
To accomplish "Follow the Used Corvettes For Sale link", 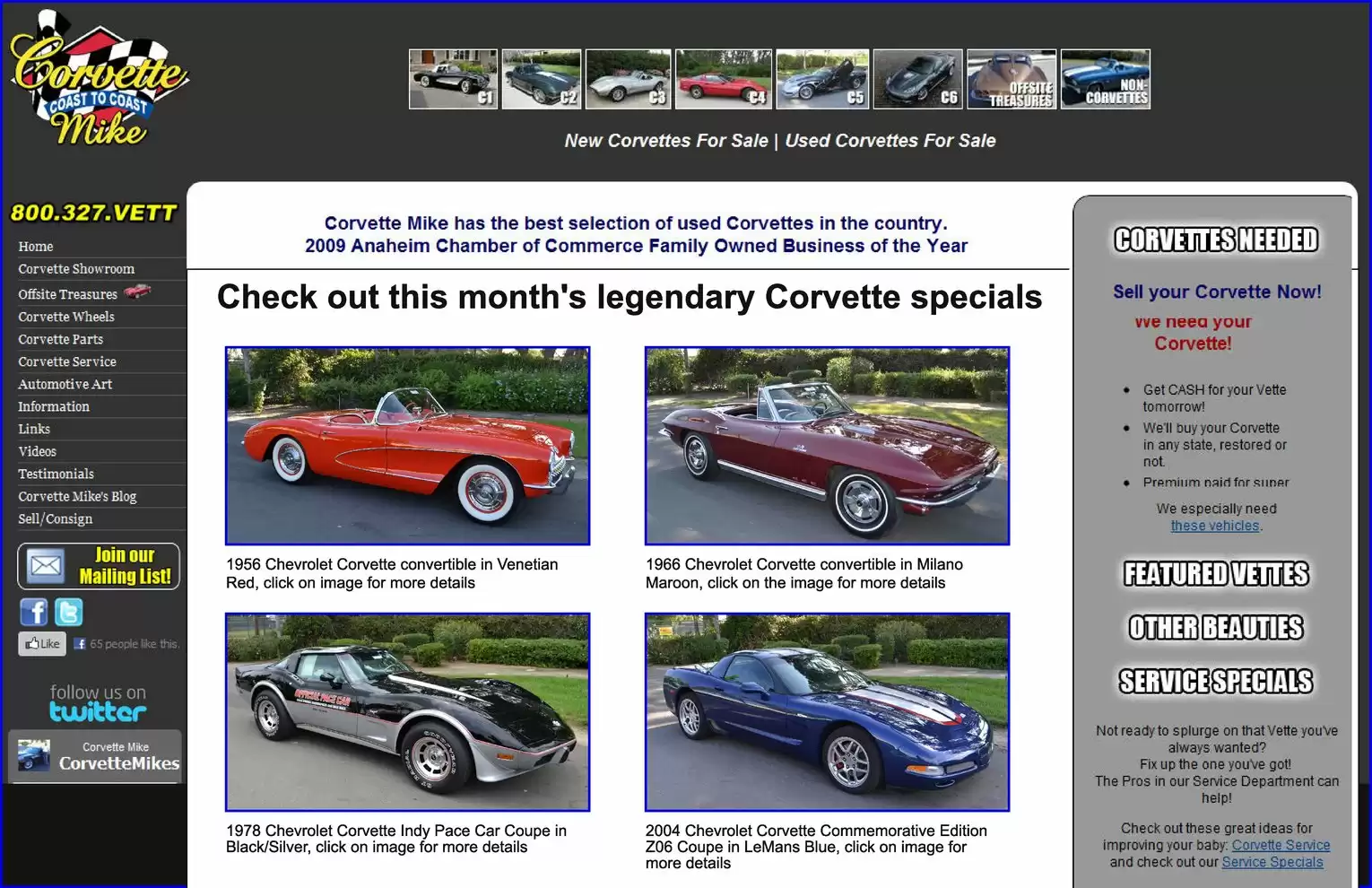I will [x=890, y=141].
